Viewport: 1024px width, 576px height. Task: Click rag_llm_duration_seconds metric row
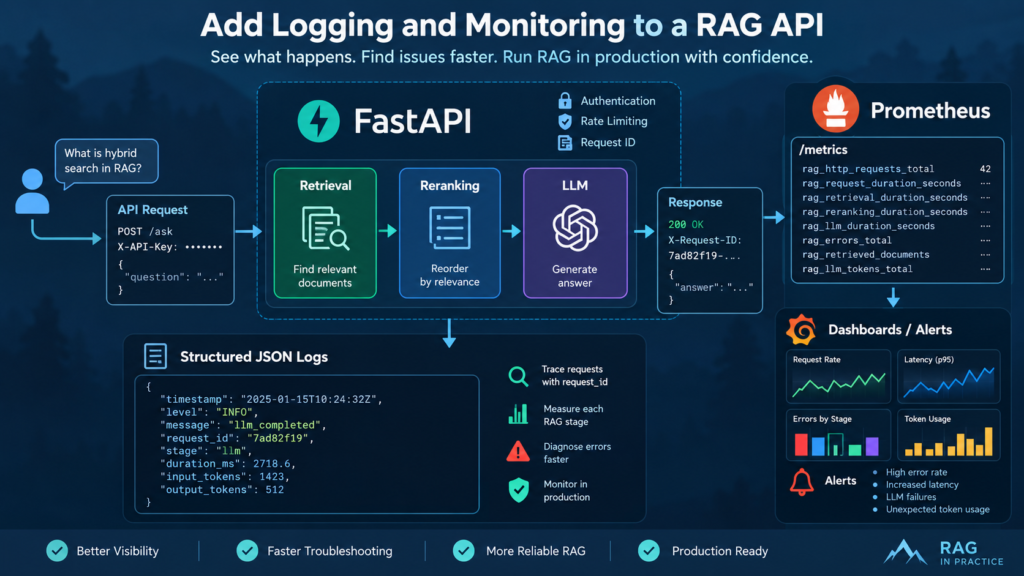point(896,226)
